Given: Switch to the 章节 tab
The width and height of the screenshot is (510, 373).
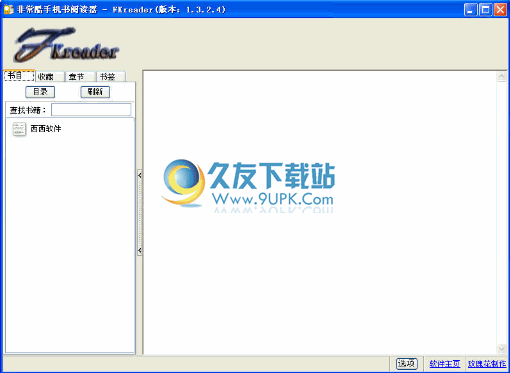Looking at the screenshot, I should (x=80, y=76).
